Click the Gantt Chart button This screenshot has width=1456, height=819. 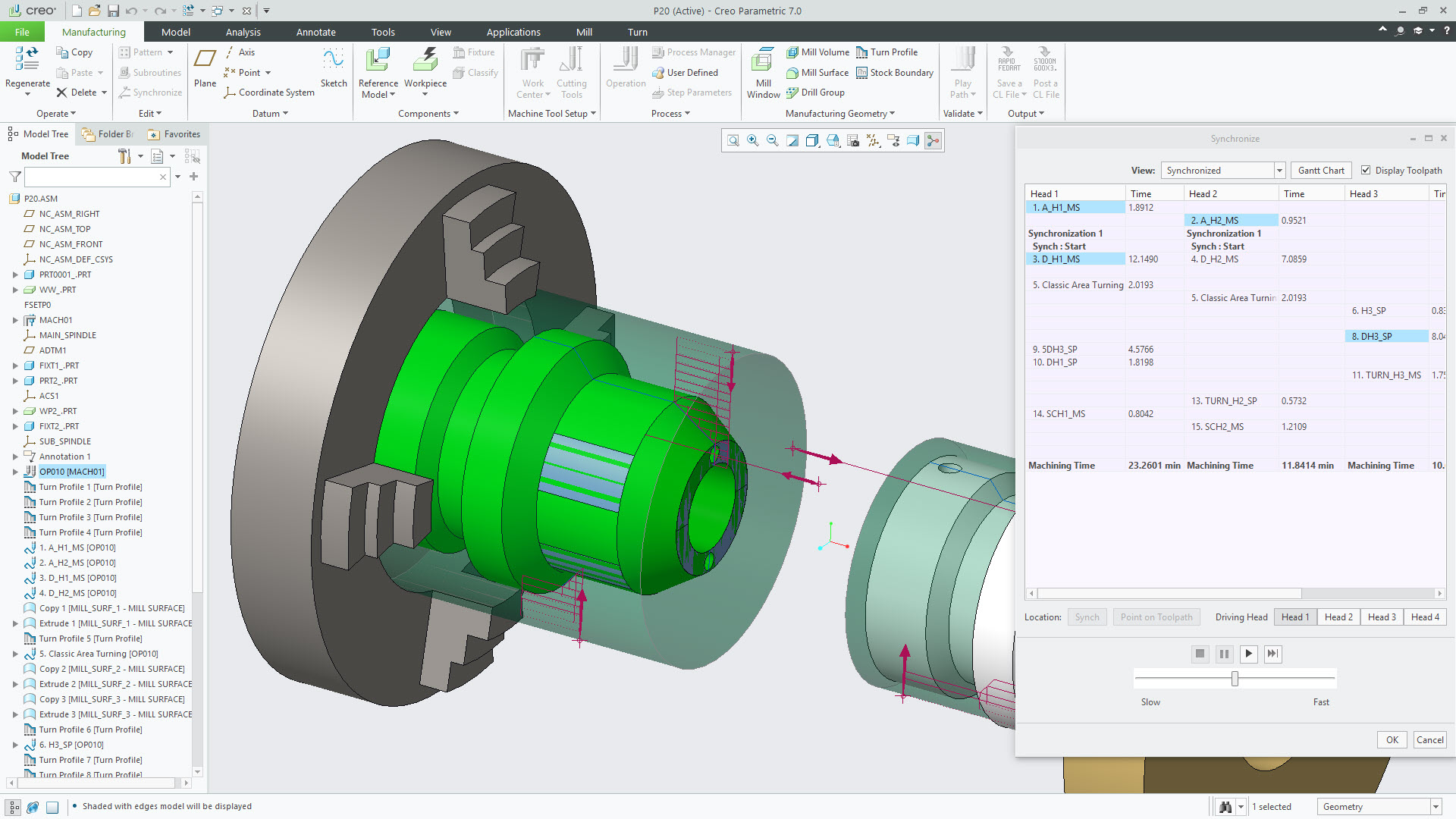coord(1320,170)
